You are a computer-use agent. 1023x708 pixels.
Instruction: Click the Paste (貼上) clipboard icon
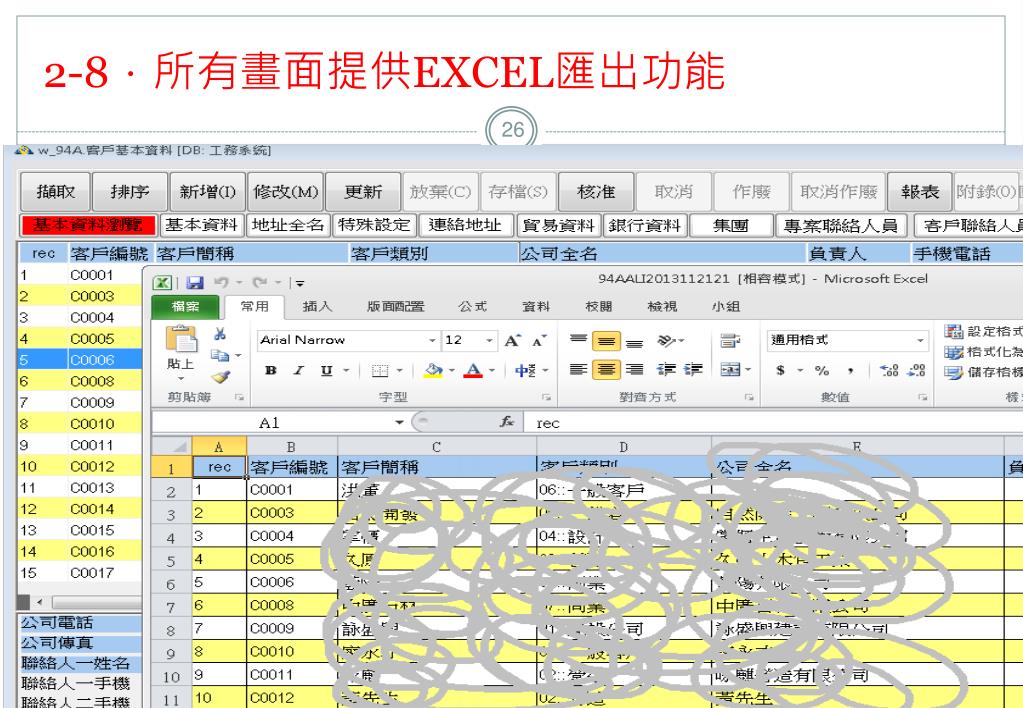tap(181, 339)
